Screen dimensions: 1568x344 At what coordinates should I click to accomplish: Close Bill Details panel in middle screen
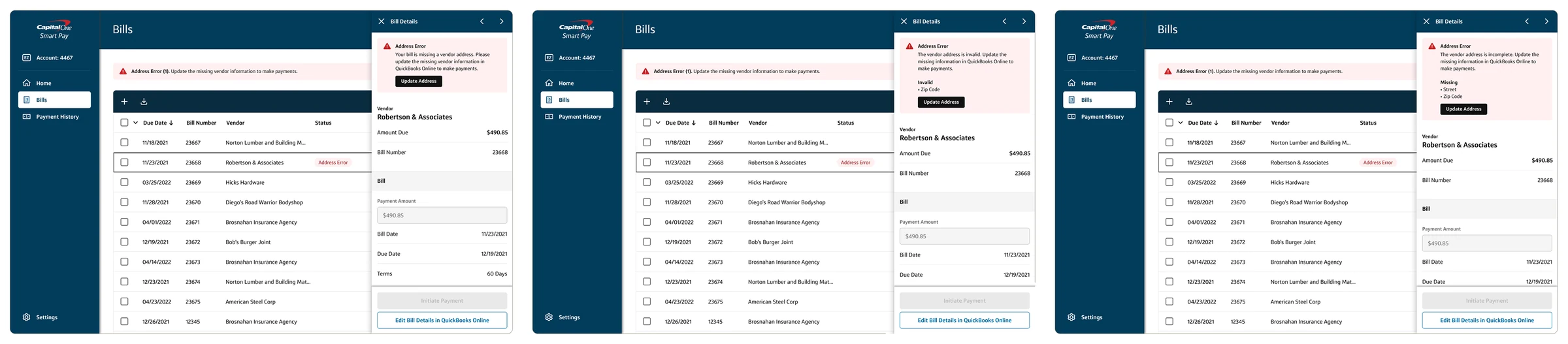click(x=904, y=22)
